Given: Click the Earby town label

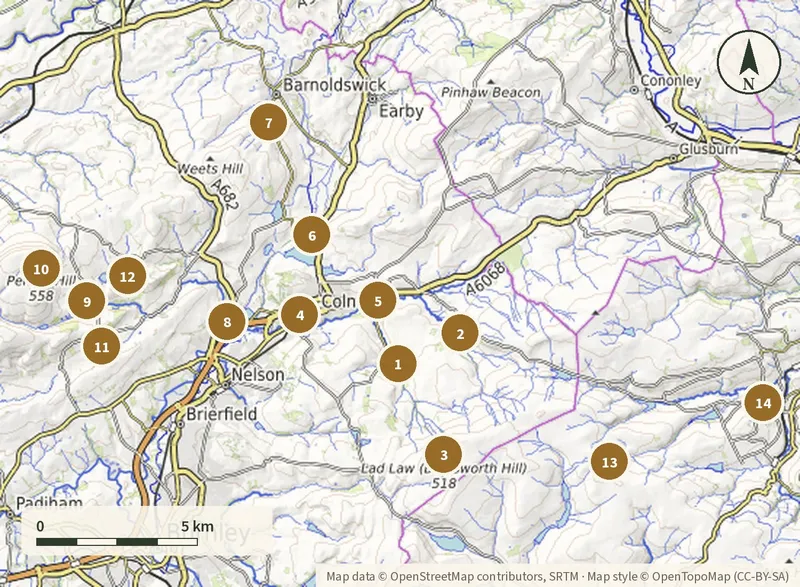Looking at the screenshot, I should click(x=401, y=111).
